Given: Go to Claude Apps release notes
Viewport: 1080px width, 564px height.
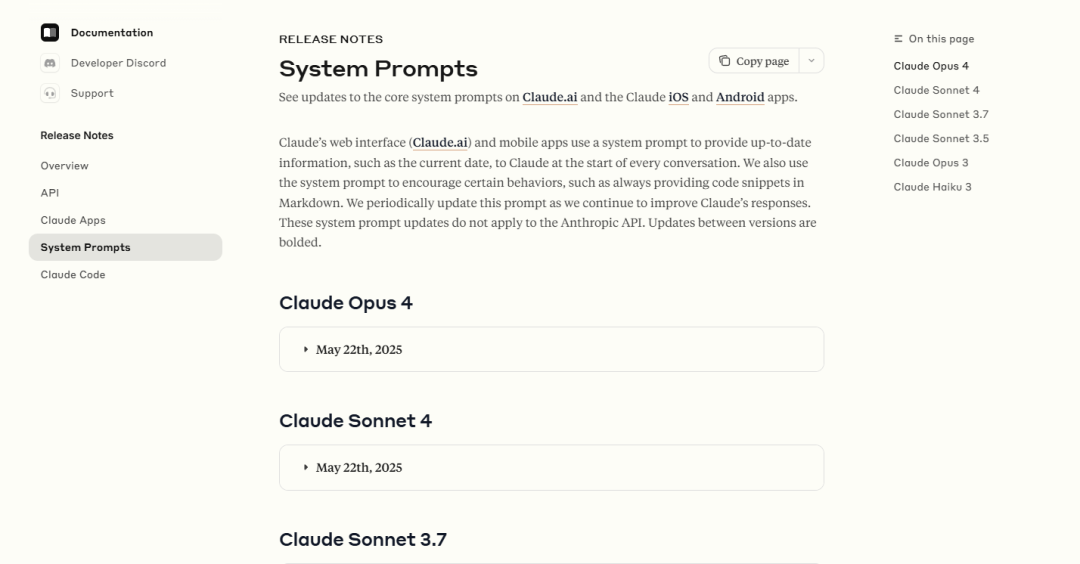Looking at the screenshot, I should click(x=73, y=220).
